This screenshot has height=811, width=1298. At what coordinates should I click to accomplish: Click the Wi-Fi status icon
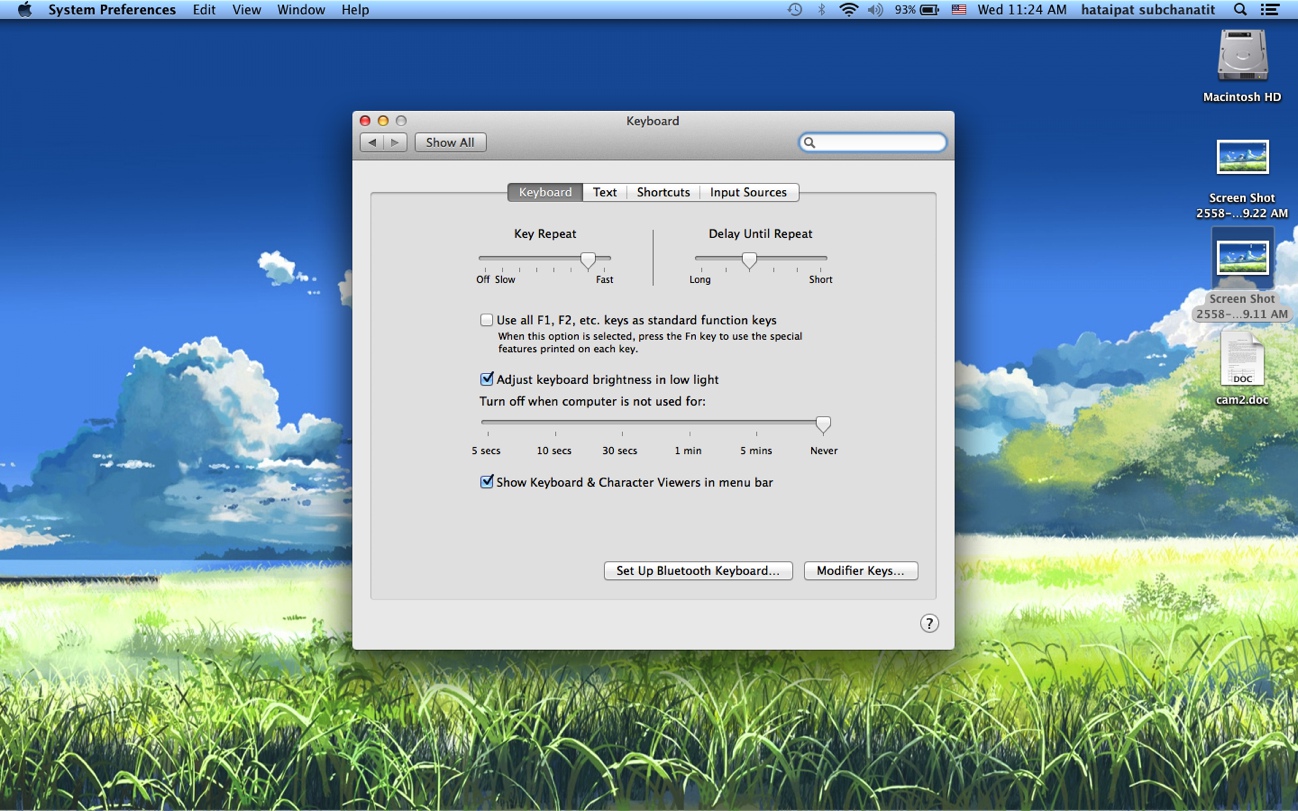coord(848,10)
